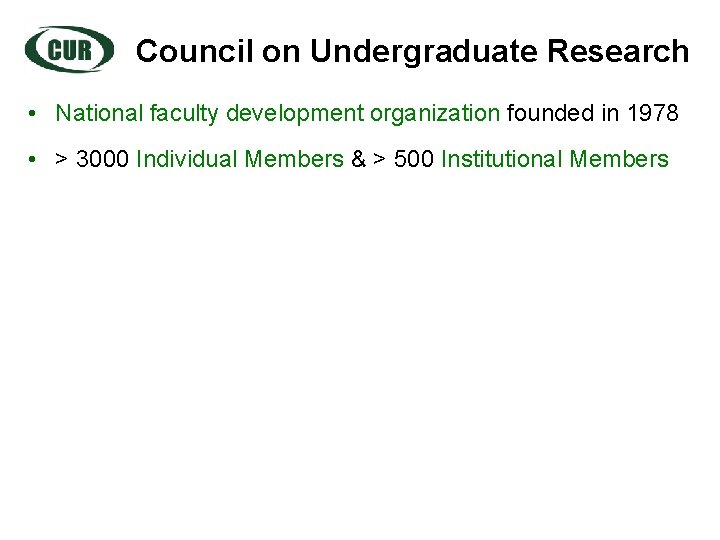Viewport: 720px width, 540px height.
Task: Click the green word "Institutional"
Action: tap(502, 159)
